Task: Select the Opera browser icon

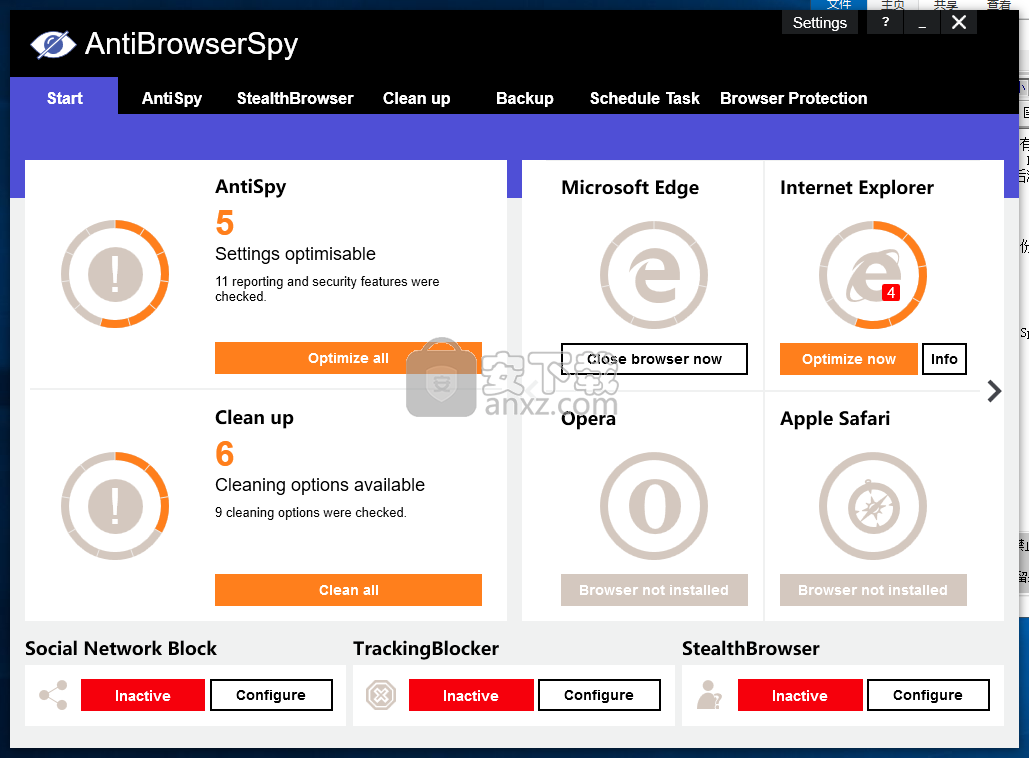Action: click(654, 506)
